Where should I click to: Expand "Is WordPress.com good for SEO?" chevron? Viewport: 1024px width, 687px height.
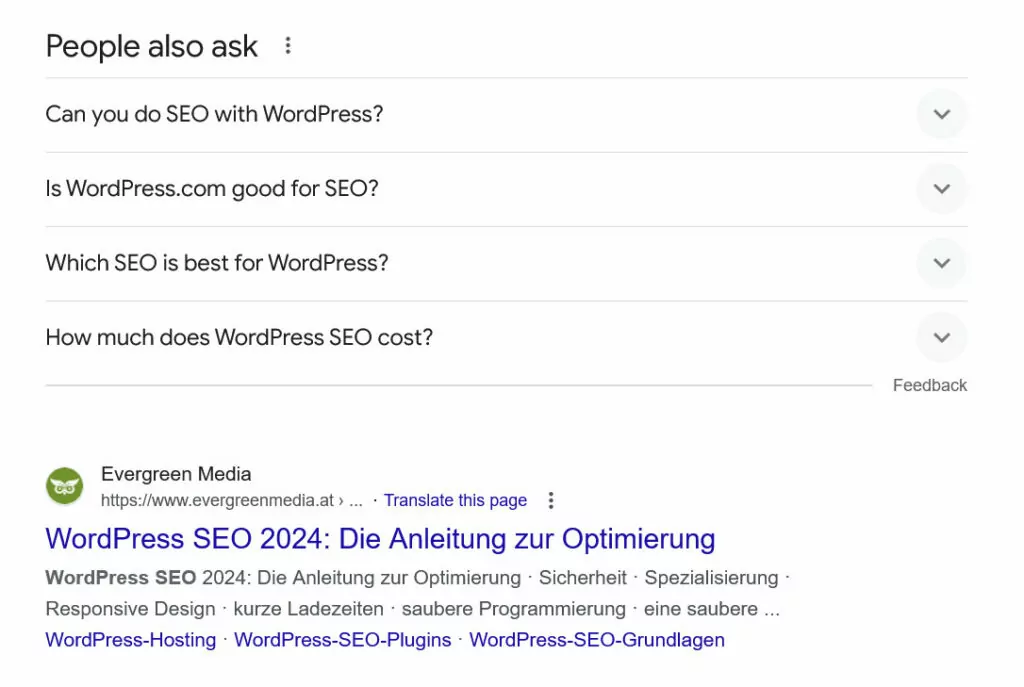[941, 189]
